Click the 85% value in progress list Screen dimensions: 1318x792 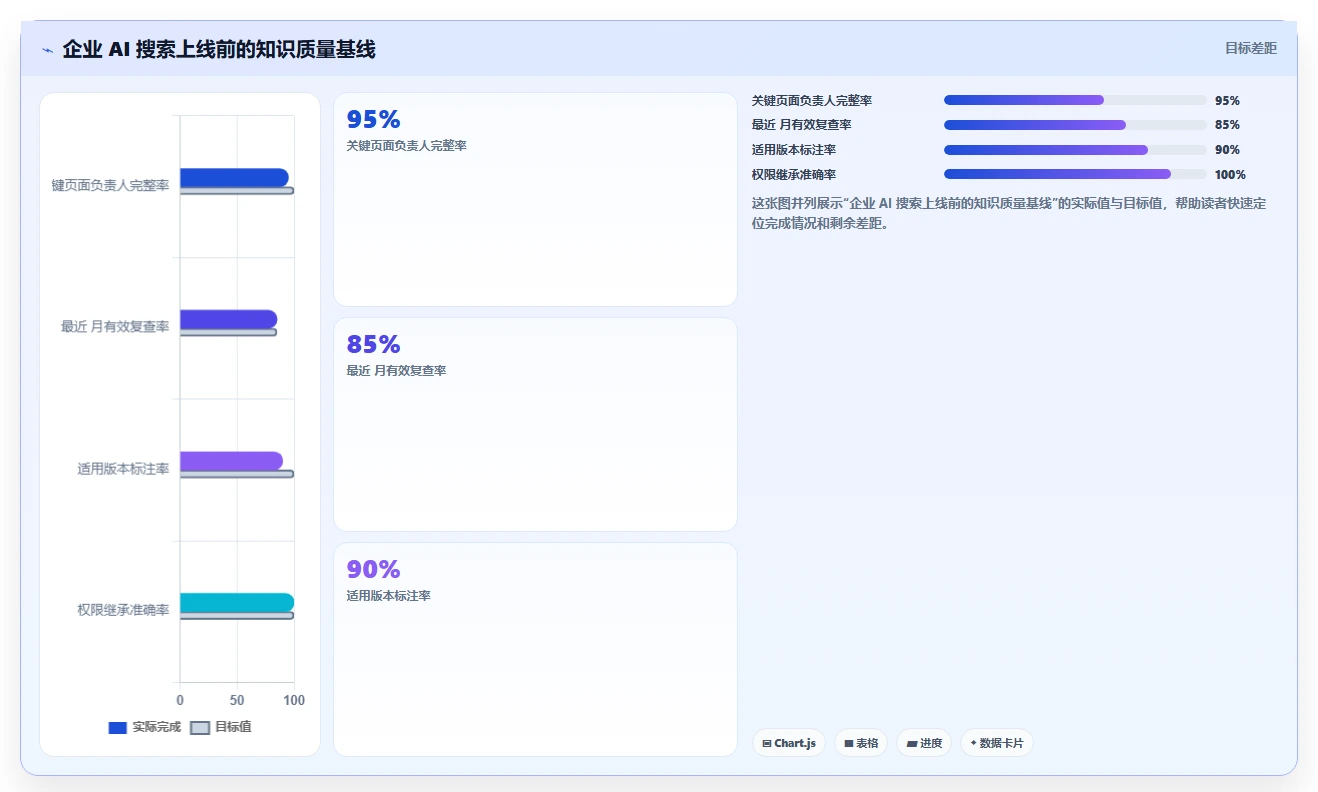click(1227, 125)
